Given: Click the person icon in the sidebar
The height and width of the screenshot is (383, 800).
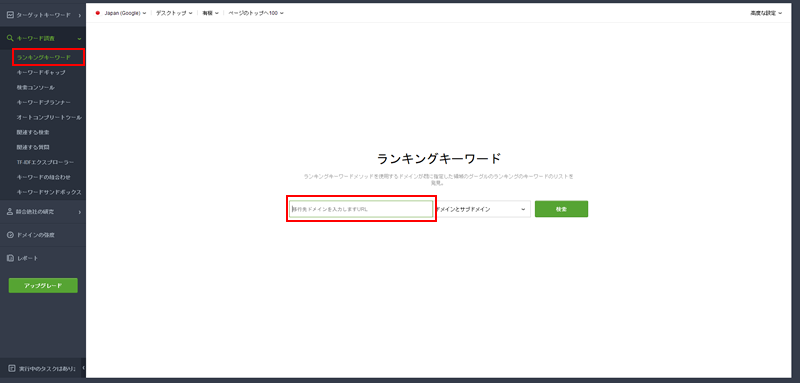Looking at the screenshot, I should click(10, 212).
